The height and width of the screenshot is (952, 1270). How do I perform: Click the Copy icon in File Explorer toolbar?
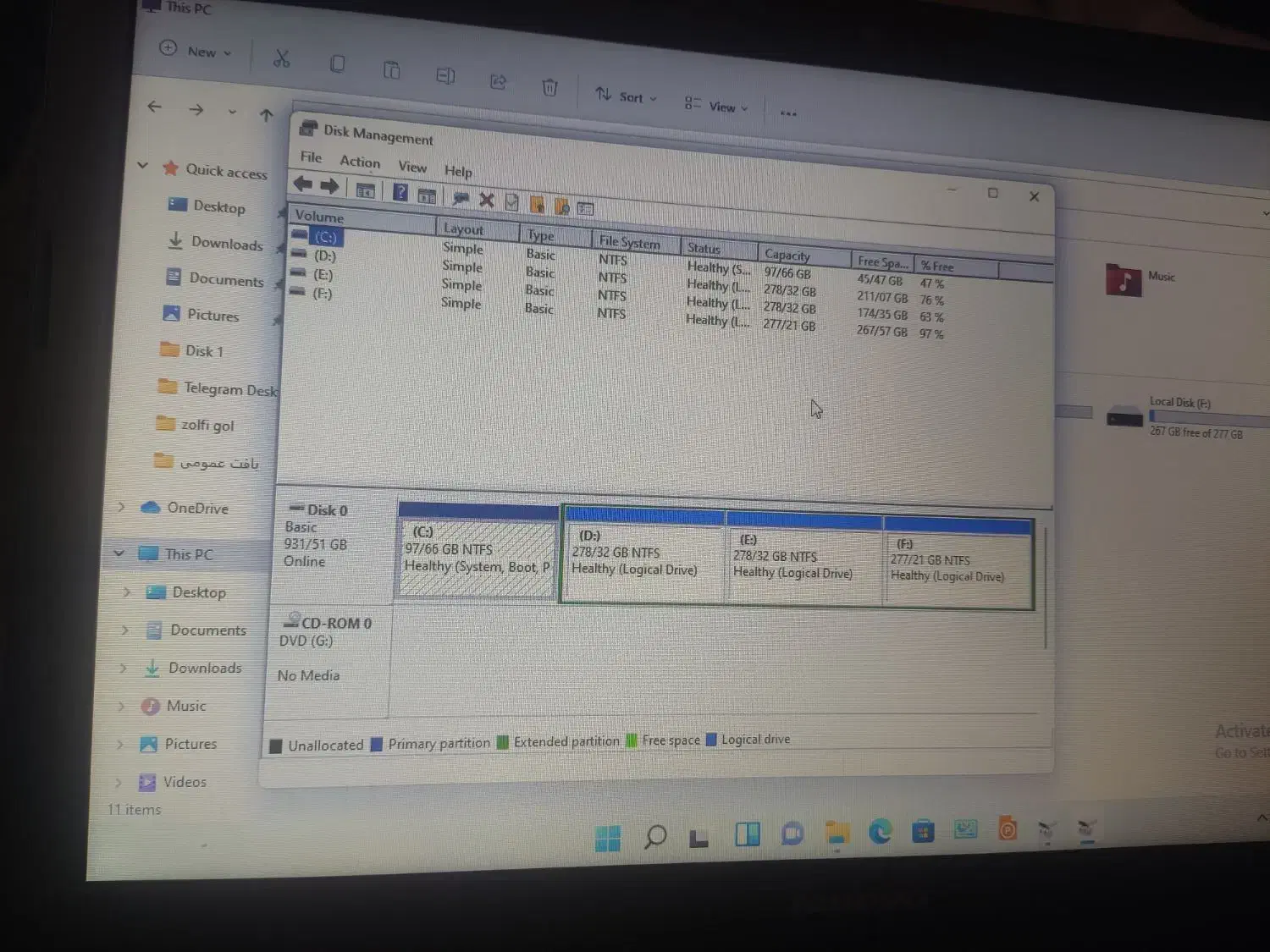[x=337, y=63]
